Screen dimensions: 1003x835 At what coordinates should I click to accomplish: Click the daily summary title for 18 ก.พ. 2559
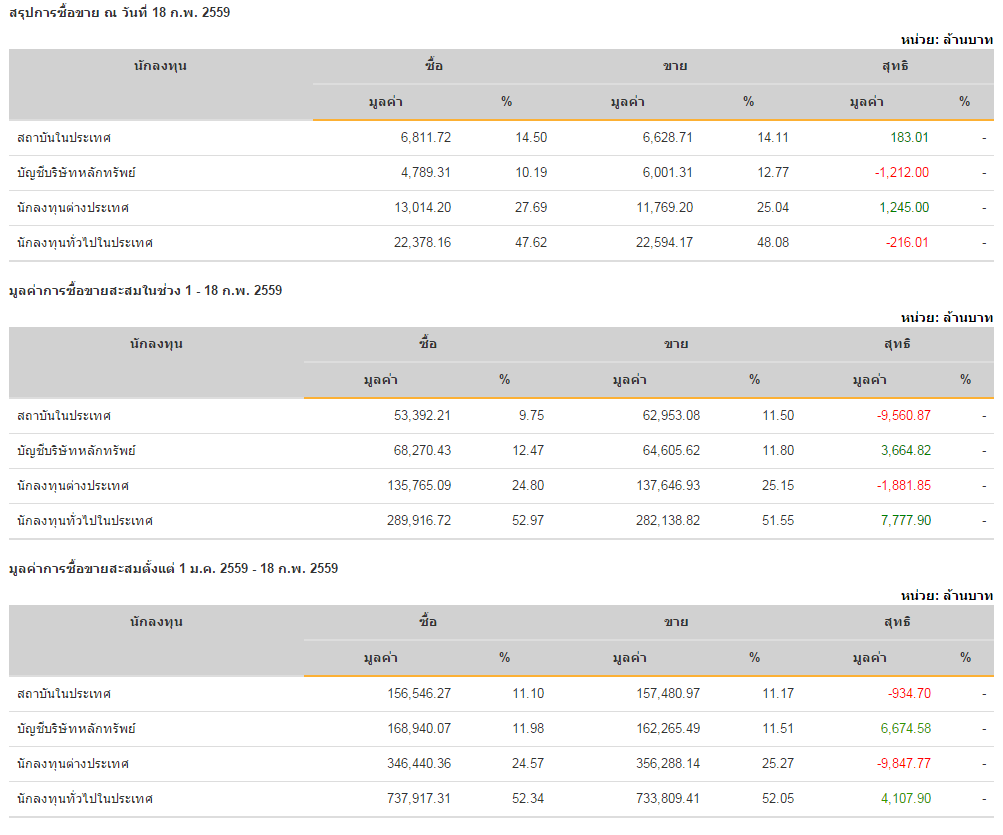(x=119, y=13)
